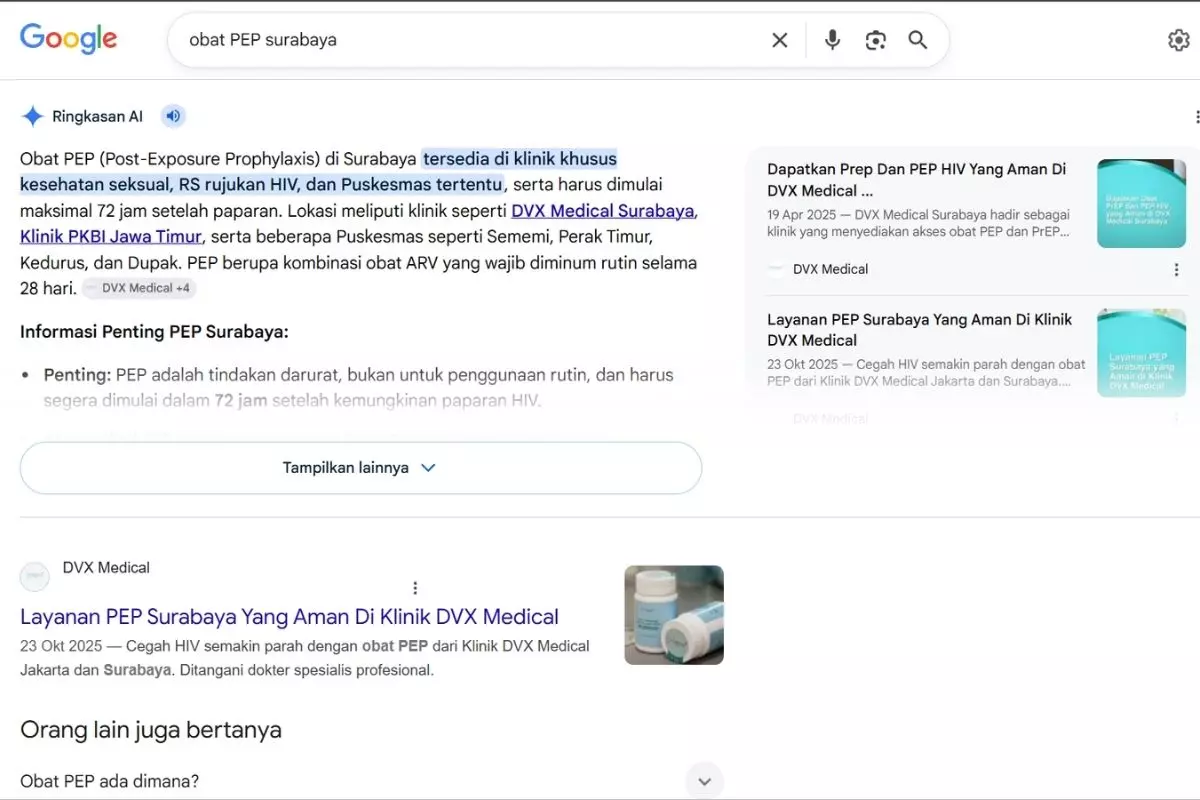Open AI overview three-dot options
This screenshot has width=1200, height=800.
click(x=1196, y=117)
